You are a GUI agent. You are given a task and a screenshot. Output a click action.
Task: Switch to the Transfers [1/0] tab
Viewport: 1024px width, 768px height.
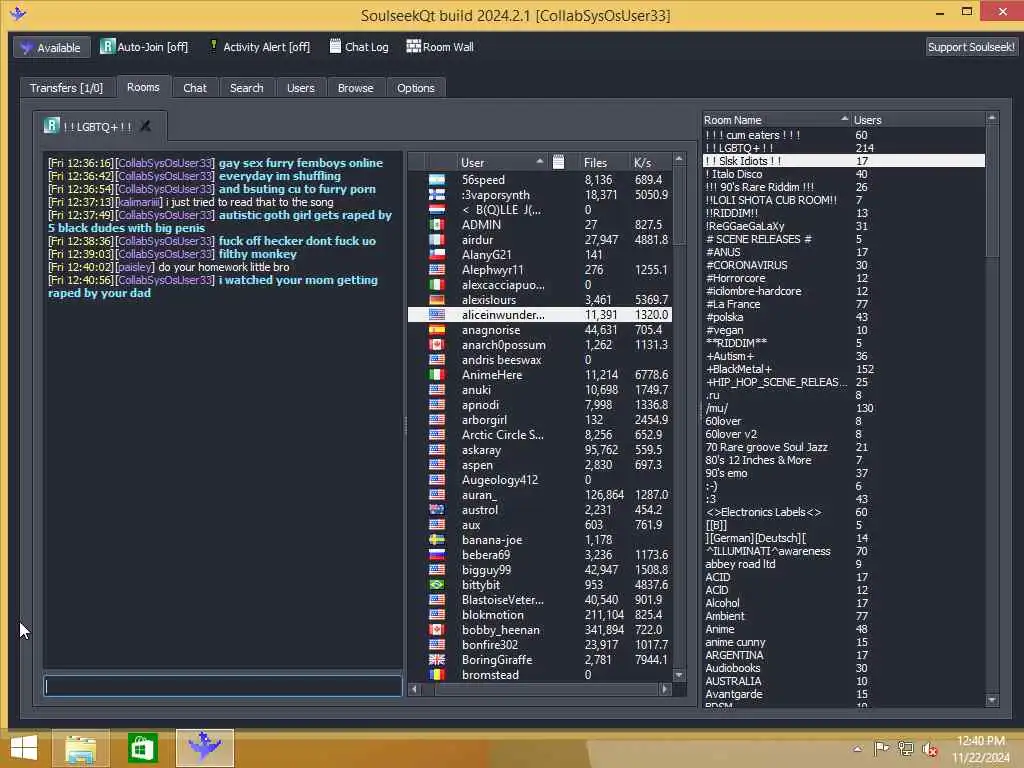tap(67, 88)
